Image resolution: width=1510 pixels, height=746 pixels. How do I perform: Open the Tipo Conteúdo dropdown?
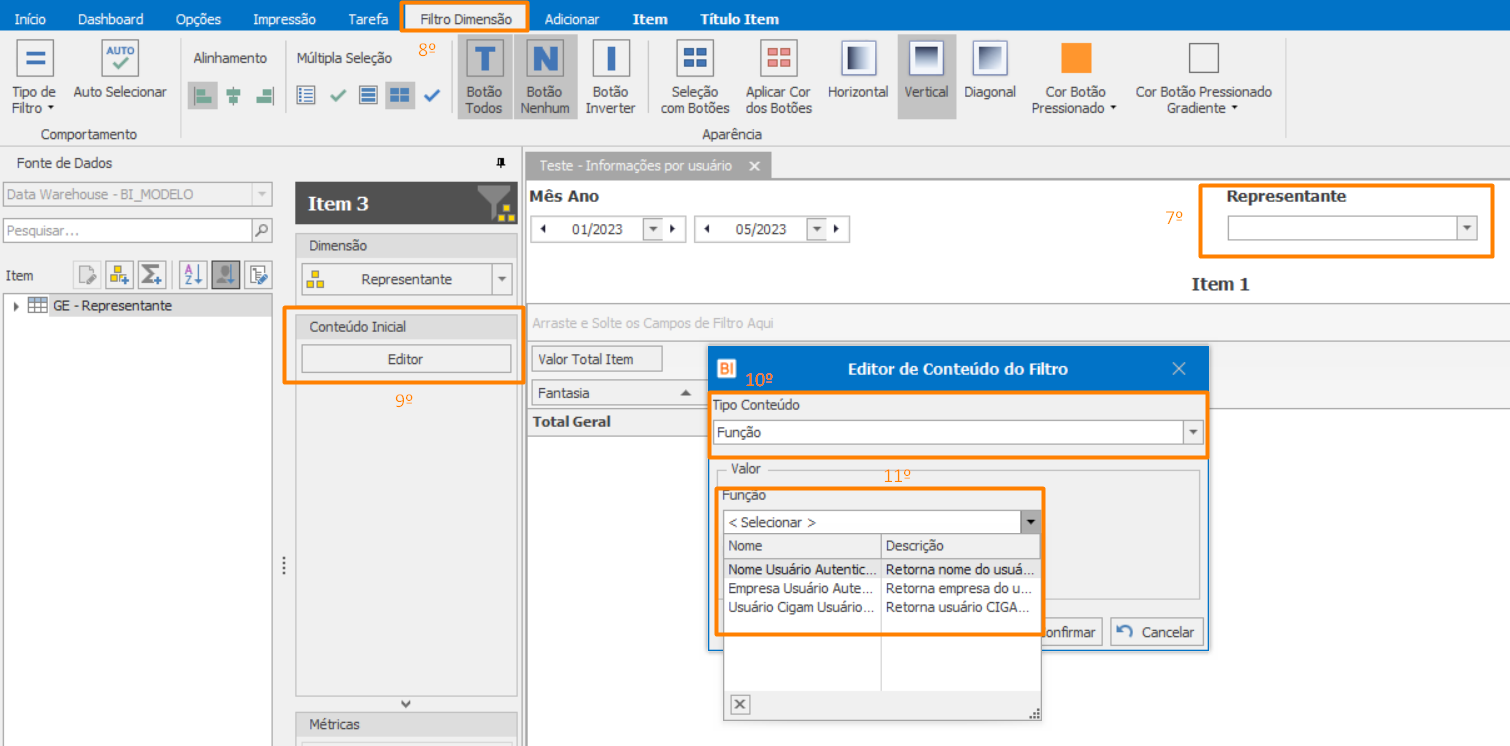click(1193, 433)
